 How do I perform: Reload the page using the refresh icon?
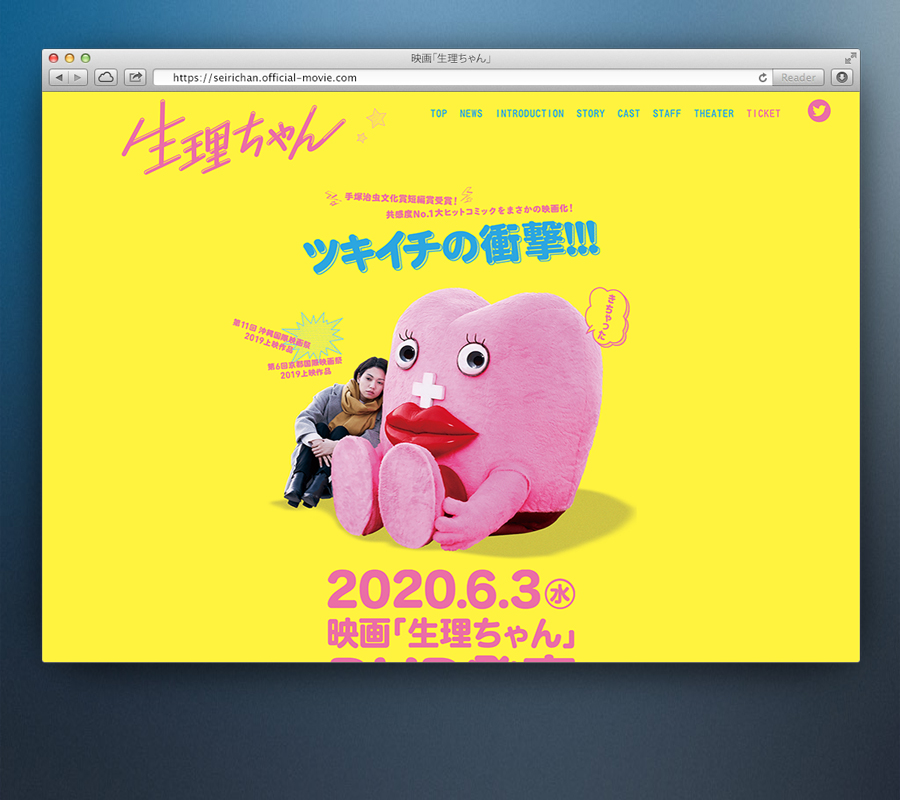click(x=763, y=77)
